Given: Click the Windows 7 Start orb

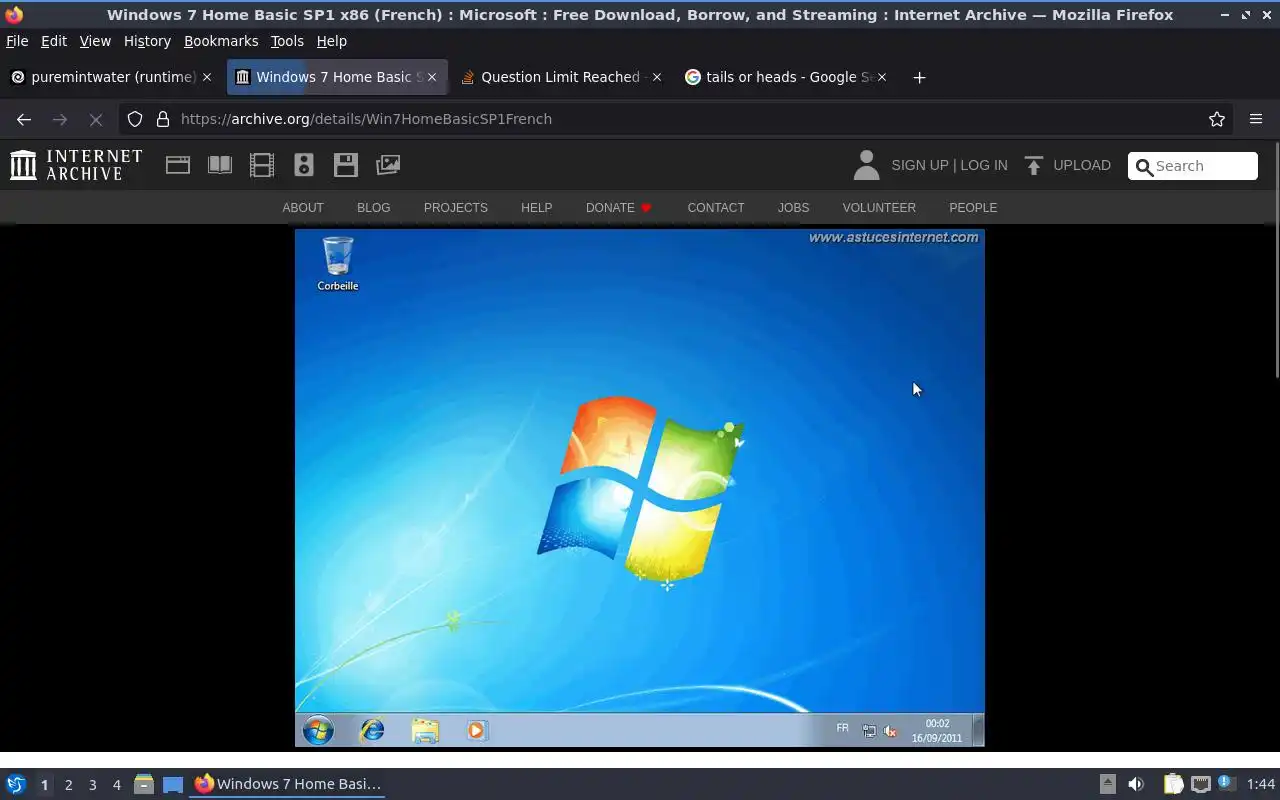Looking at the screenshot, I should tap(318, 731).
